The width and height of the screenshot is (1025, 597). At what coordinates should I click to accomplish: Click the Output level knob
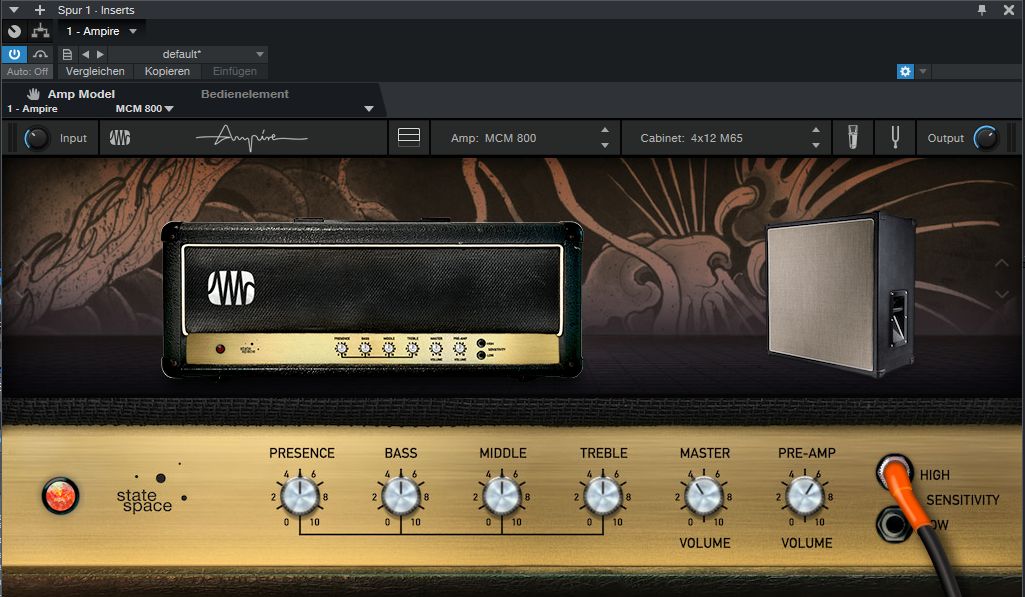tap(986, 138)
